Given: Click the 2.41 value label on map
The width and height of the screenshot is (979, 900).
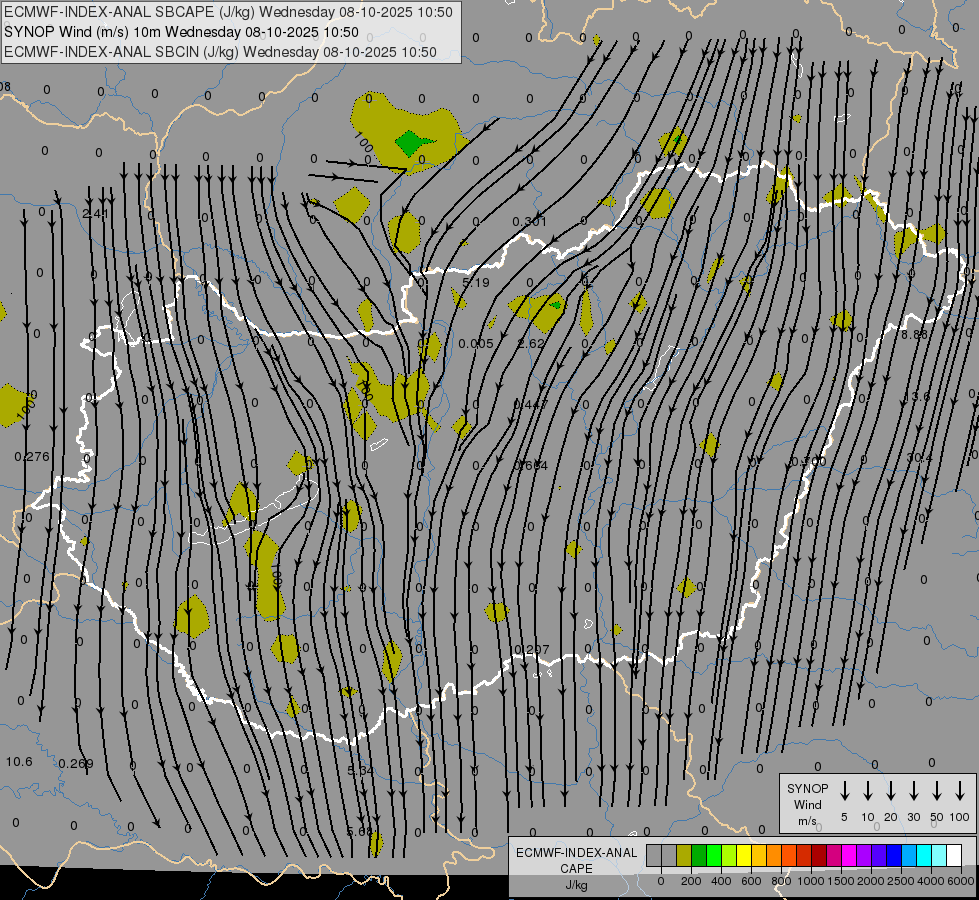Looking at the screenshot, I should [95, 214].
